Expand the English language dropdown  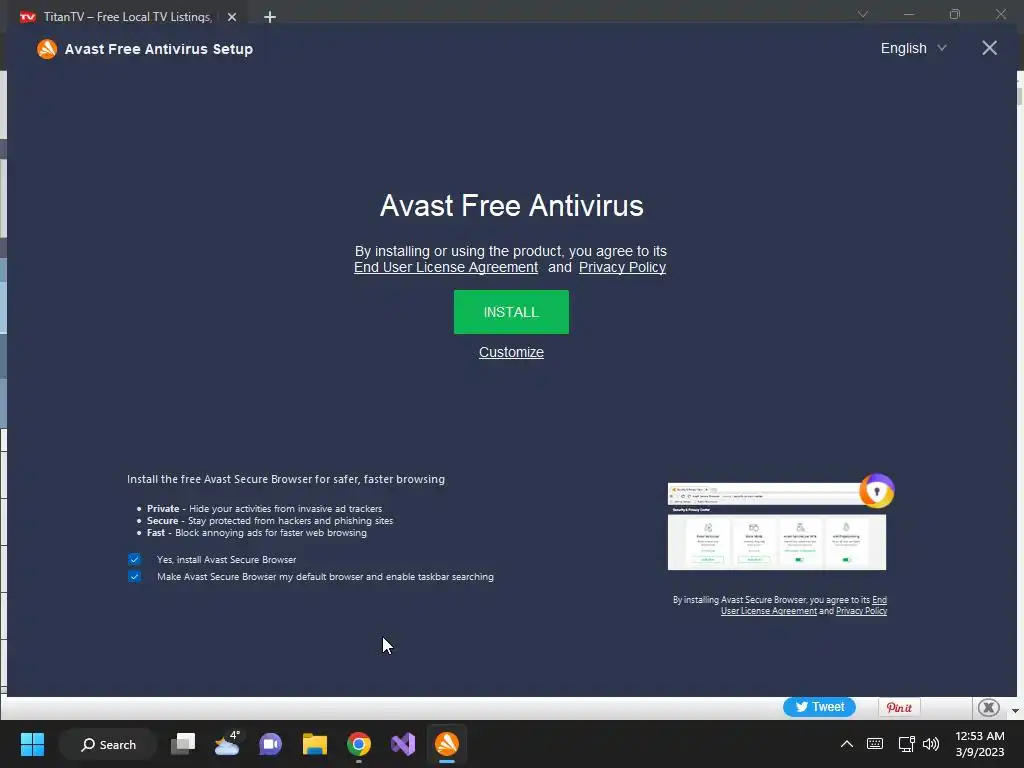[x=913, y=48]
